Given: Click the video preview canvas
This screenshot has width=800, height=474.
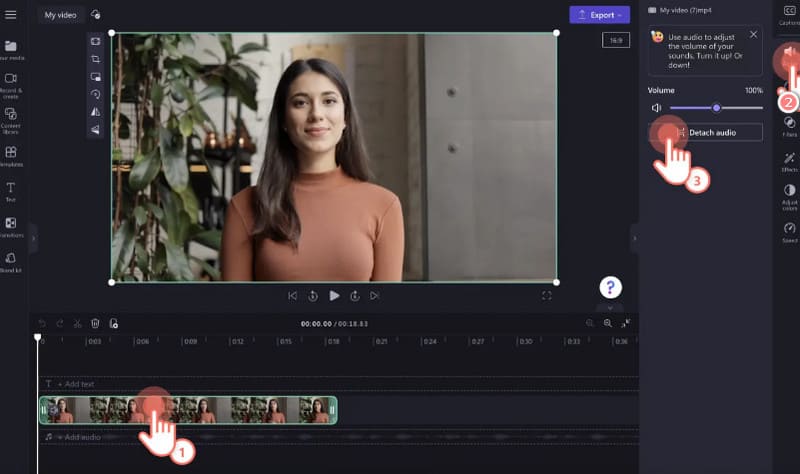Looking at the screenshot, I should click(334, 157).
